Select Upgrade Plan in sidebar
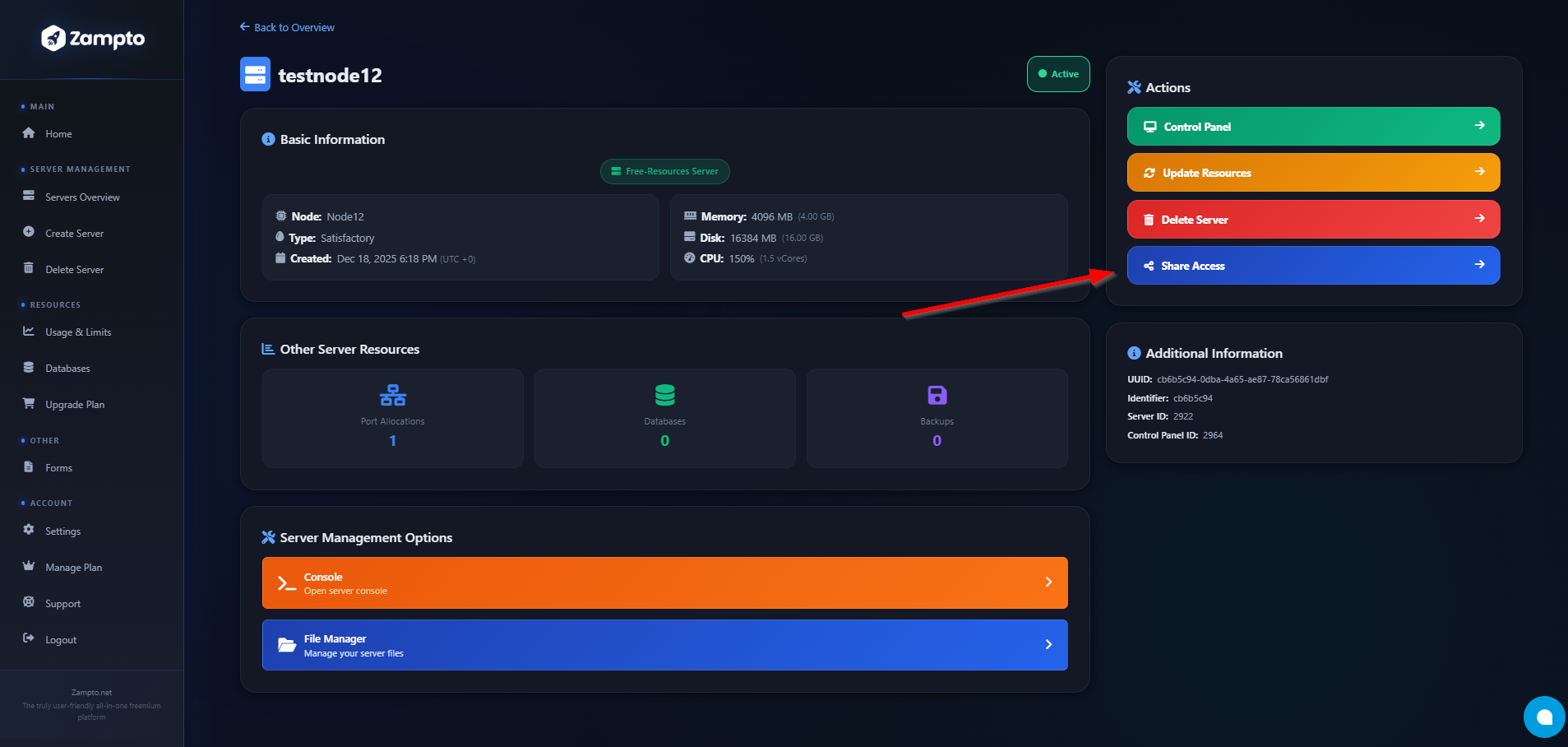The image size is (1568, 747). tap(75, 405)
